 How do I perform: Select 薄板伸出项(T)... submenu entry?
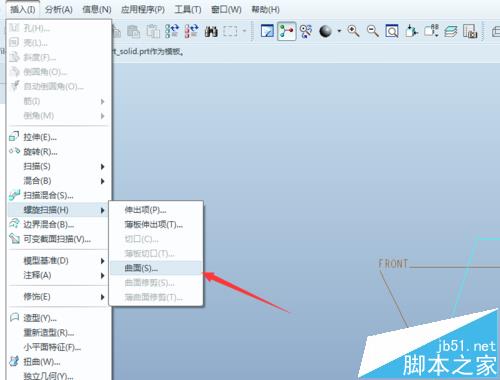click(x=156, y=225)
